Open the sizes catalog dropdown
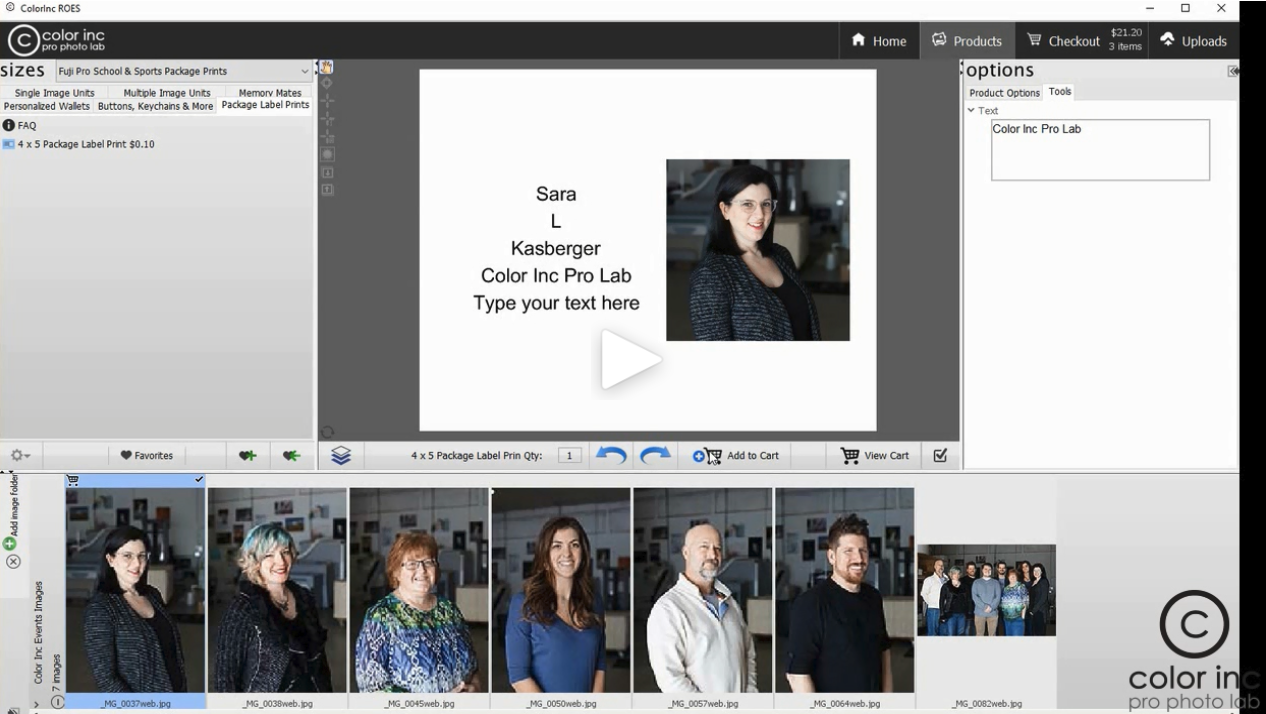 coord(182,71)
